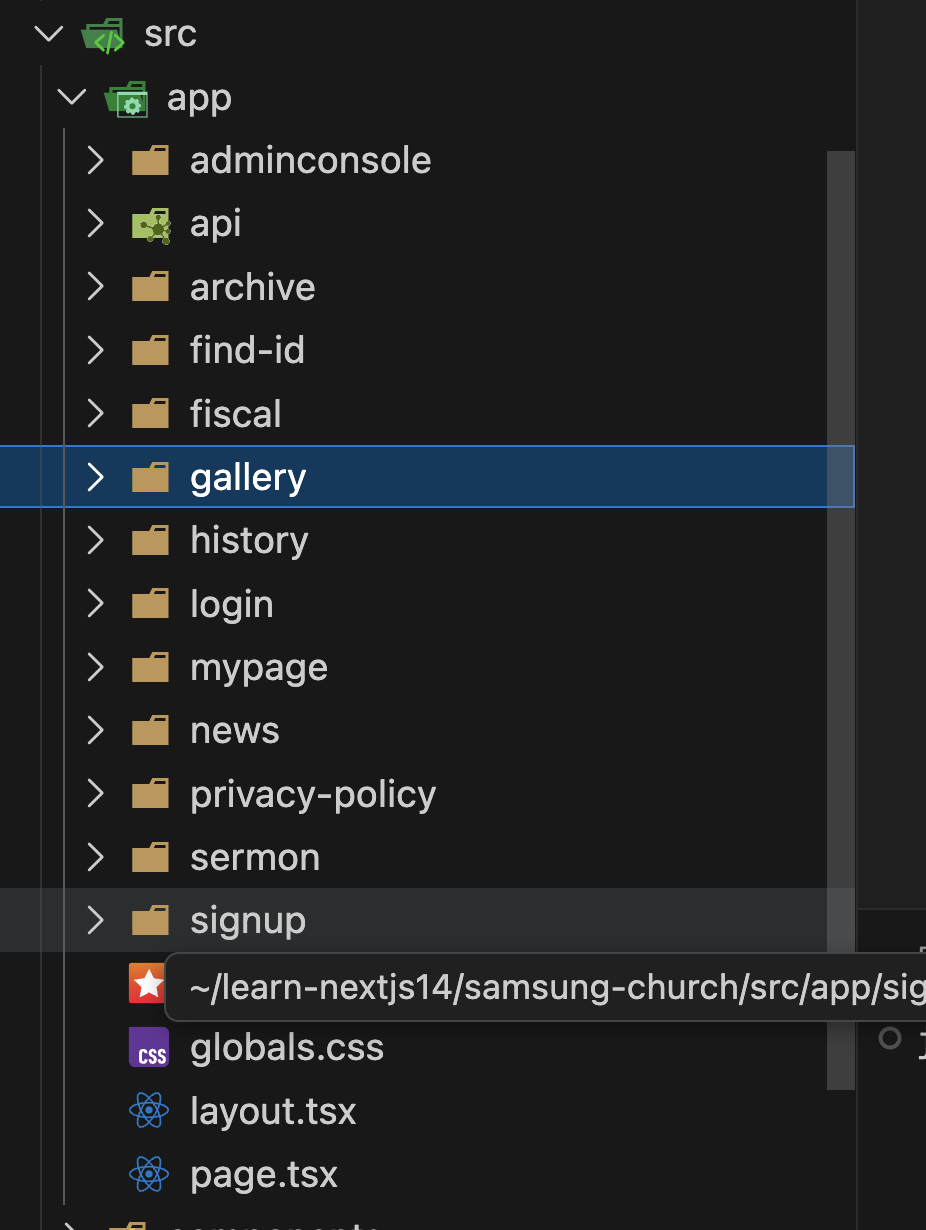This screenshot has height=1230, width=926.
Task: Click the adminconsole folder icon
Action: coord(151,161)
